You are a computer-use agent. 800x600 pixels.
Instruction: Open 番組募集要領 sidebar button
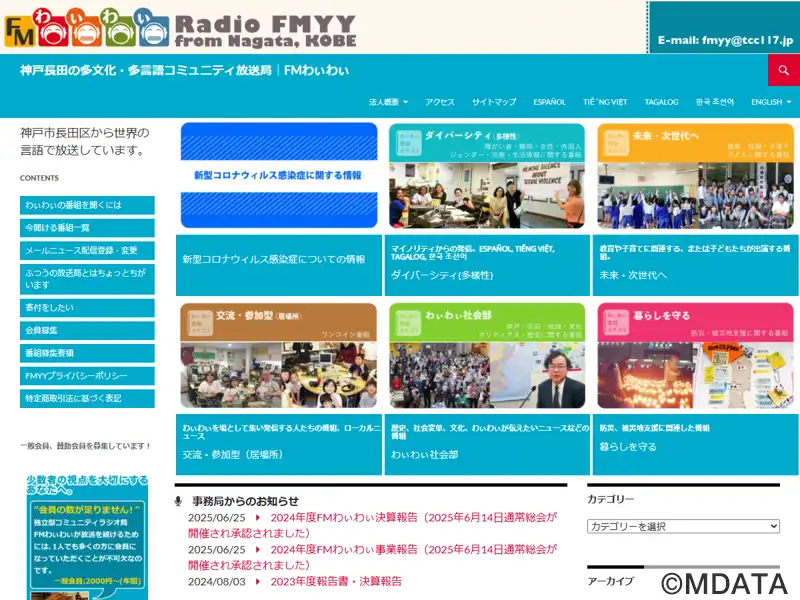tap(87, 353)
